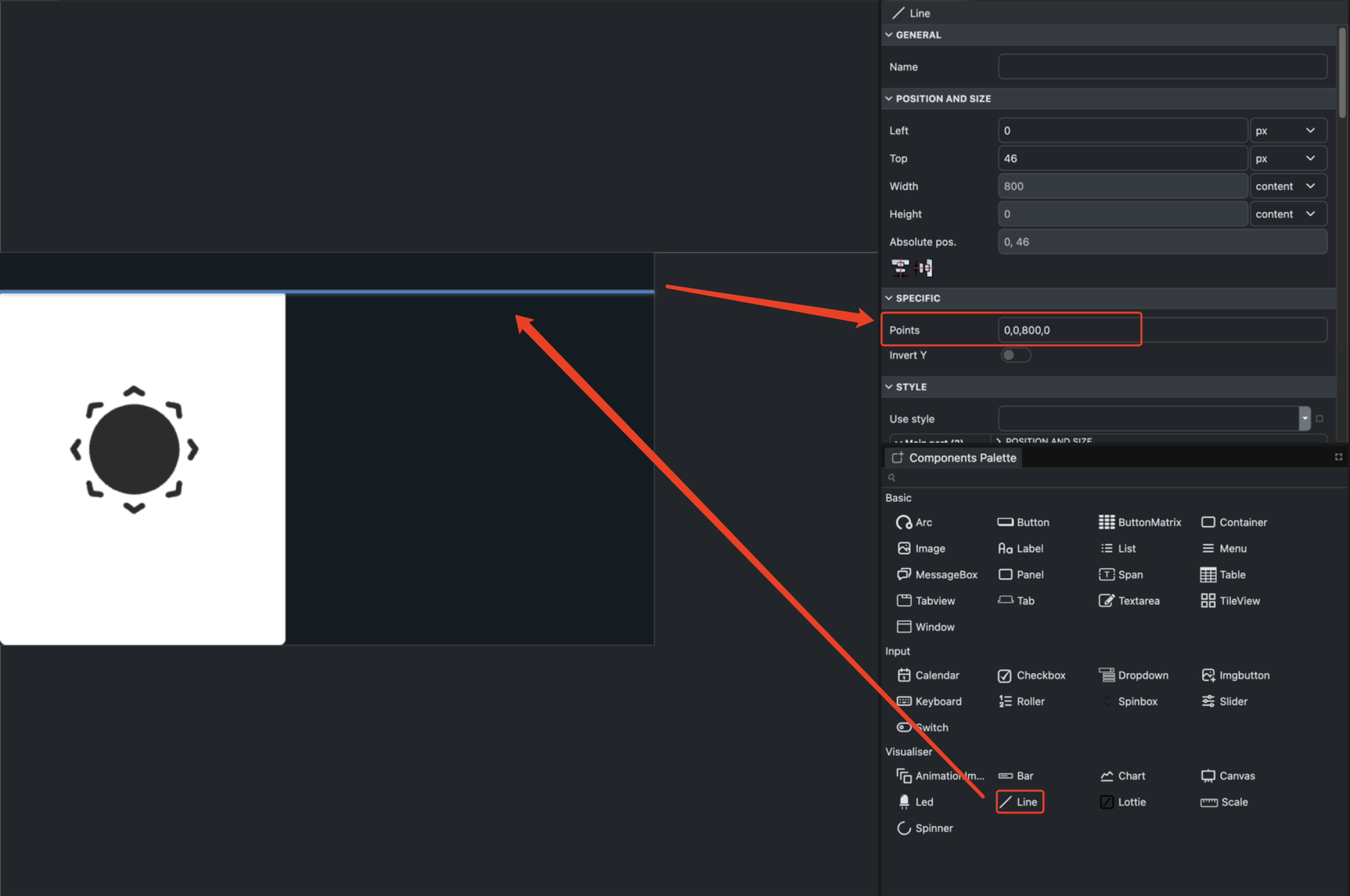The height and width of the screenshot is (896, 1350).
Task: Toggle the checkbox beside Use style
Action: pos(1319,419)
